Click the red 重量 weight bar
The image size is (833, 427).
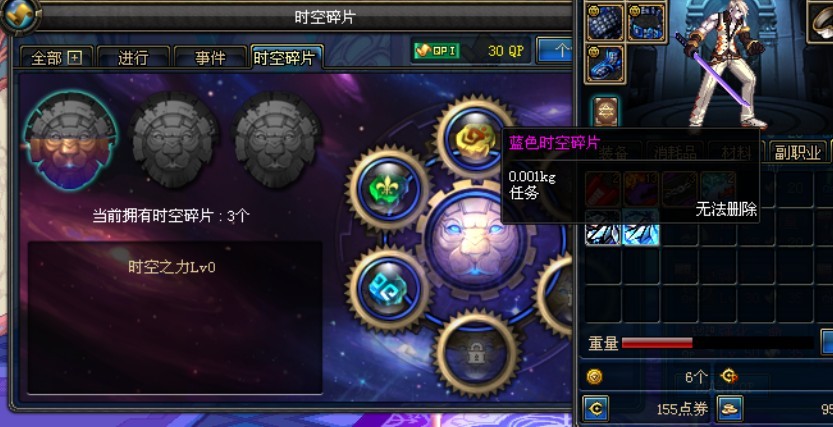[x=717, y=343]
